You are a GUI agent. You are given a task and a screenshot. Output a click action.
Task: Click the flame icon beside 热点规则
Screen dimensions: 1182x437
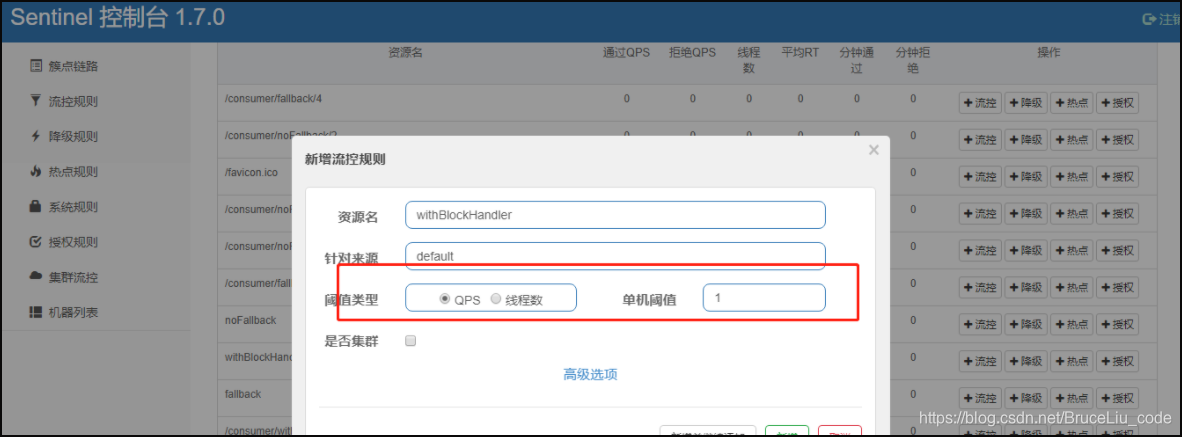coord(35,172)
